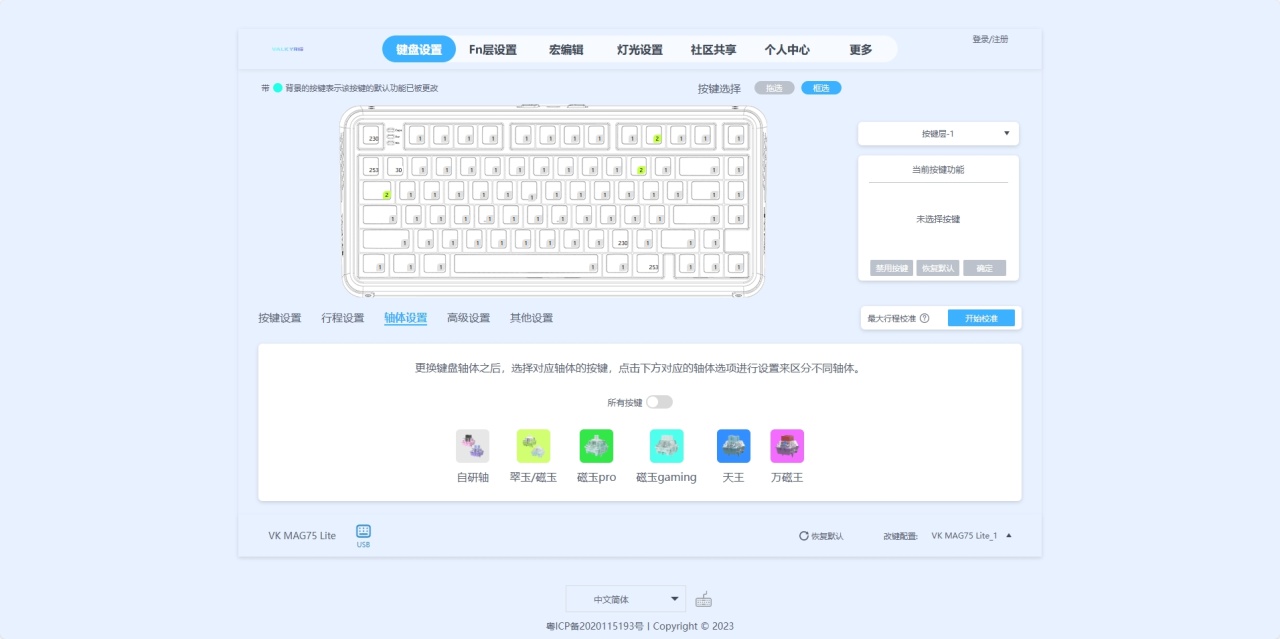Select the 翠玉/磁玉 switch icon
Screen dimensions: 1280x639
tap(533, 446)
